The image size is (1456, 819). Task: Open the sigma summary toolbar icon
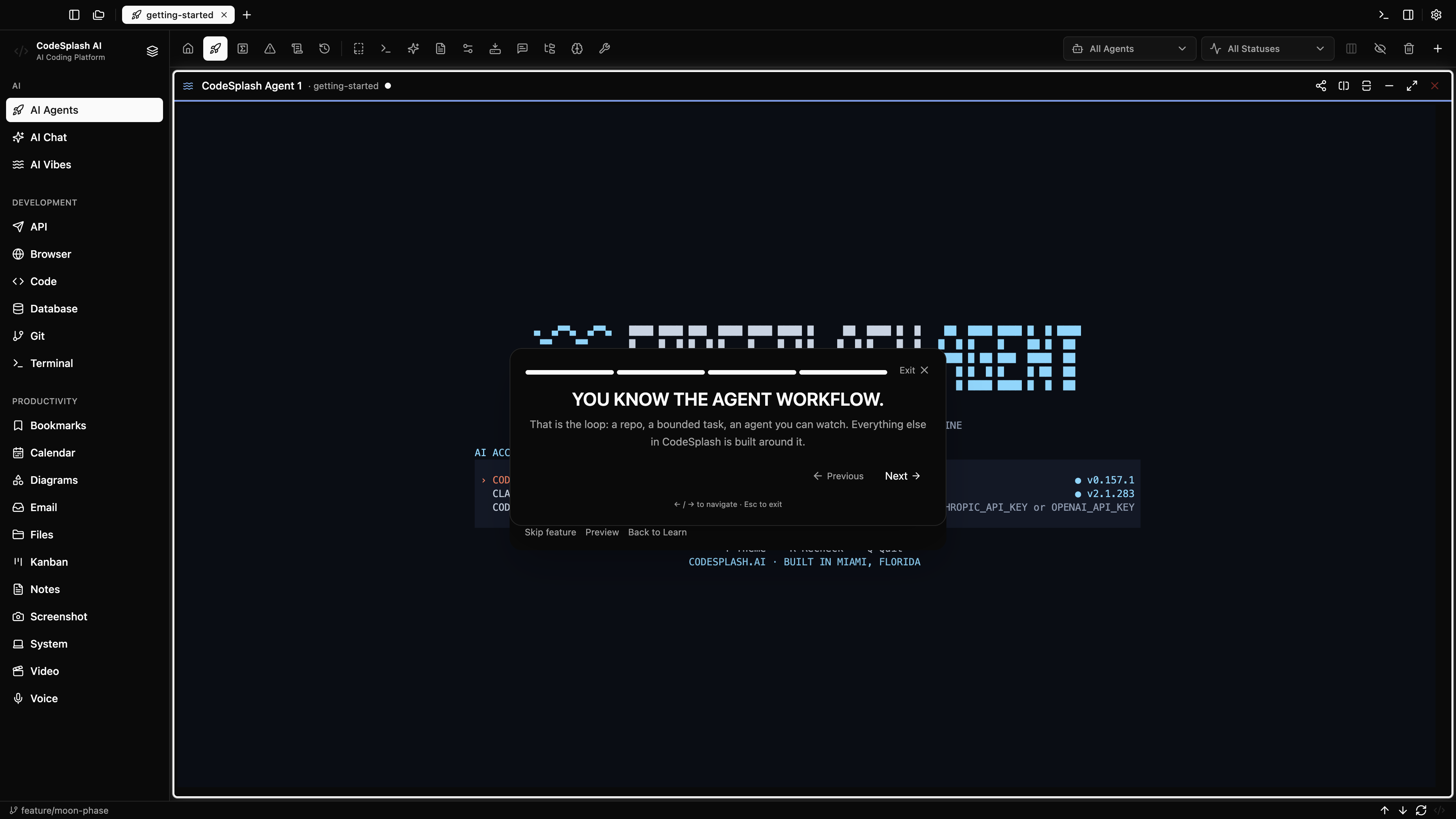243,49
